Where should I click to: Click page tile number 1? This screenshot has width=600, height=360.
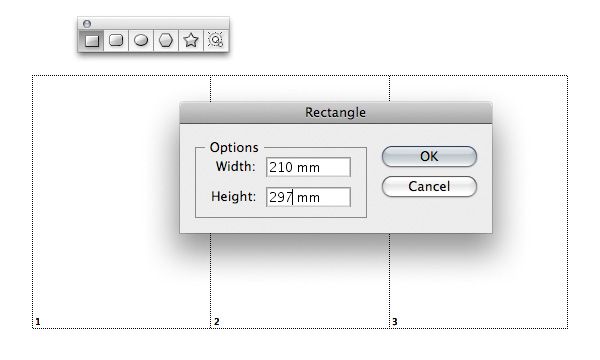pyautogui.click(x=38, y=322)
